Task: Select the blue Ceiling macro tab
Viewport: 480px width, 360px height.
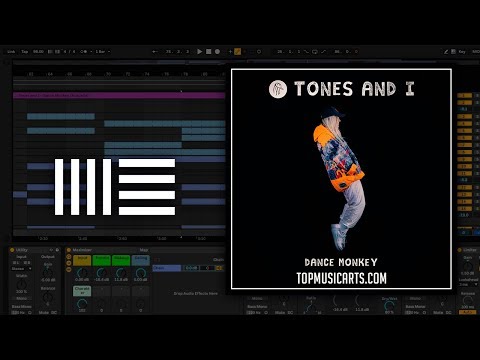Action: (141, 260)
